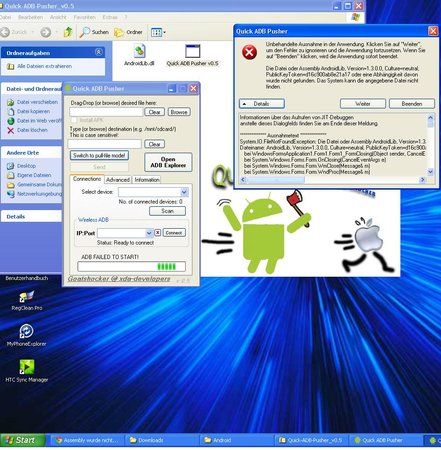Open the RegClean Pro desktop icon
441x450 pixels.
tap(26, 296)
